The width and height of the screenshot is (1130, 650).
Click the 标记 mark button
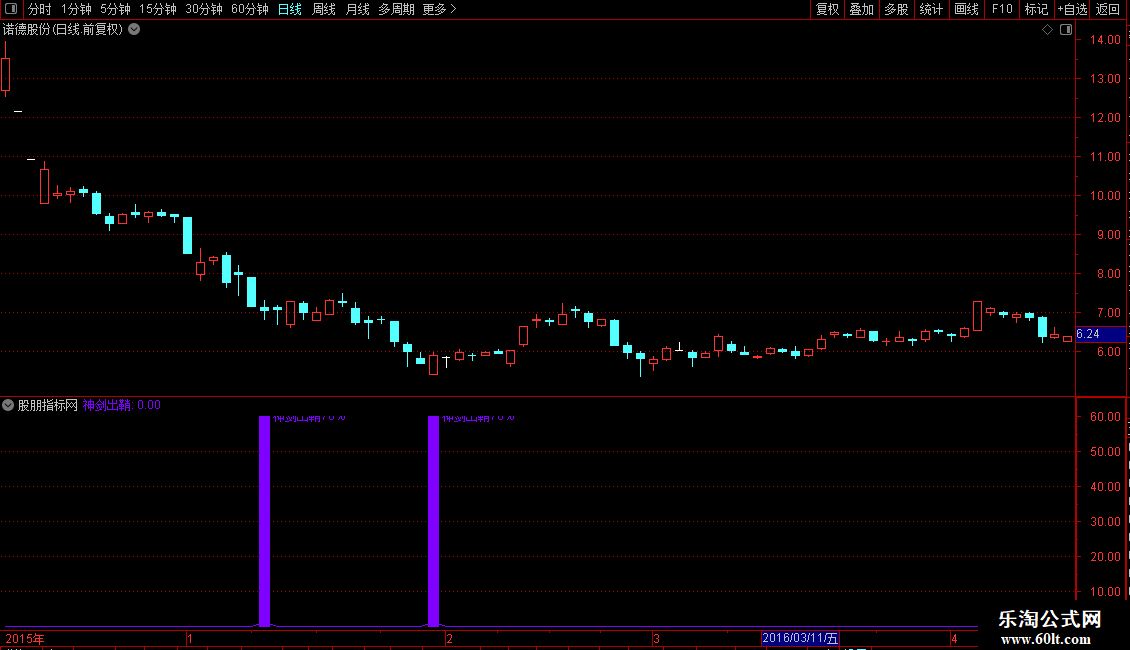tap(1036, 9)
